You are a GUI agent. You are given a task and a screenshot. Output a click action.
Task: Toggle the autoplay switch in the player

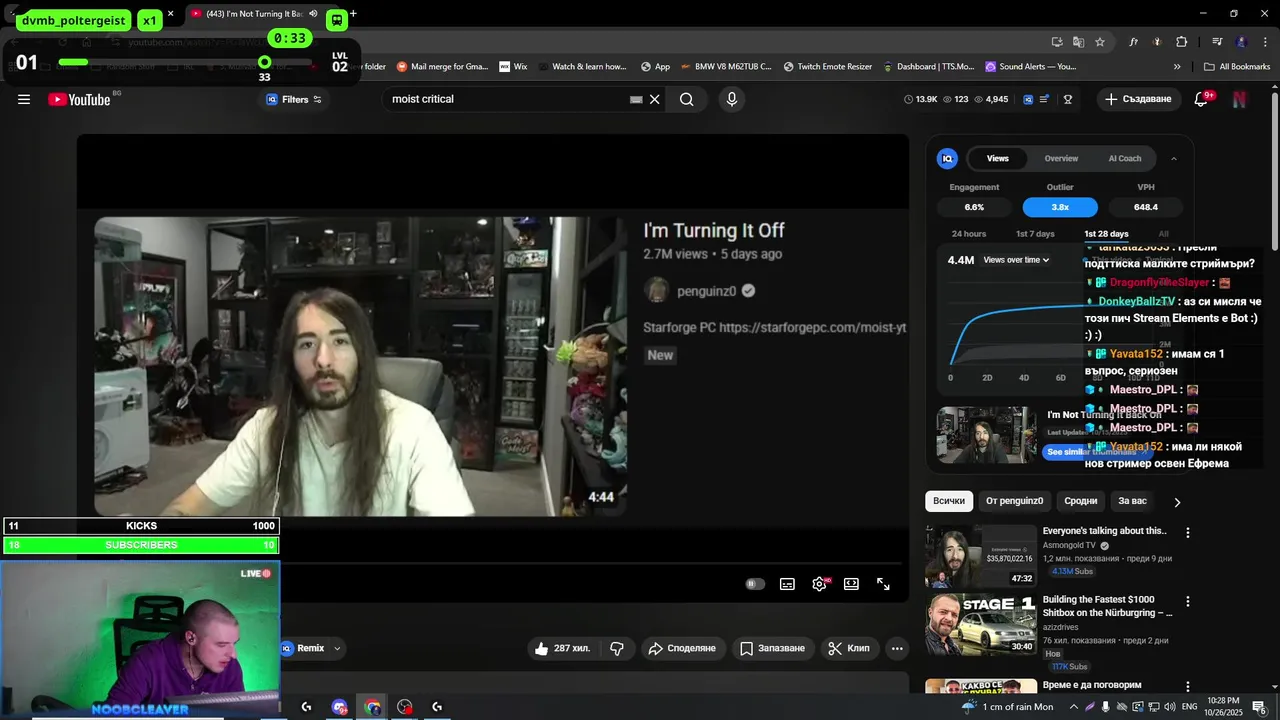coord(755,584)
